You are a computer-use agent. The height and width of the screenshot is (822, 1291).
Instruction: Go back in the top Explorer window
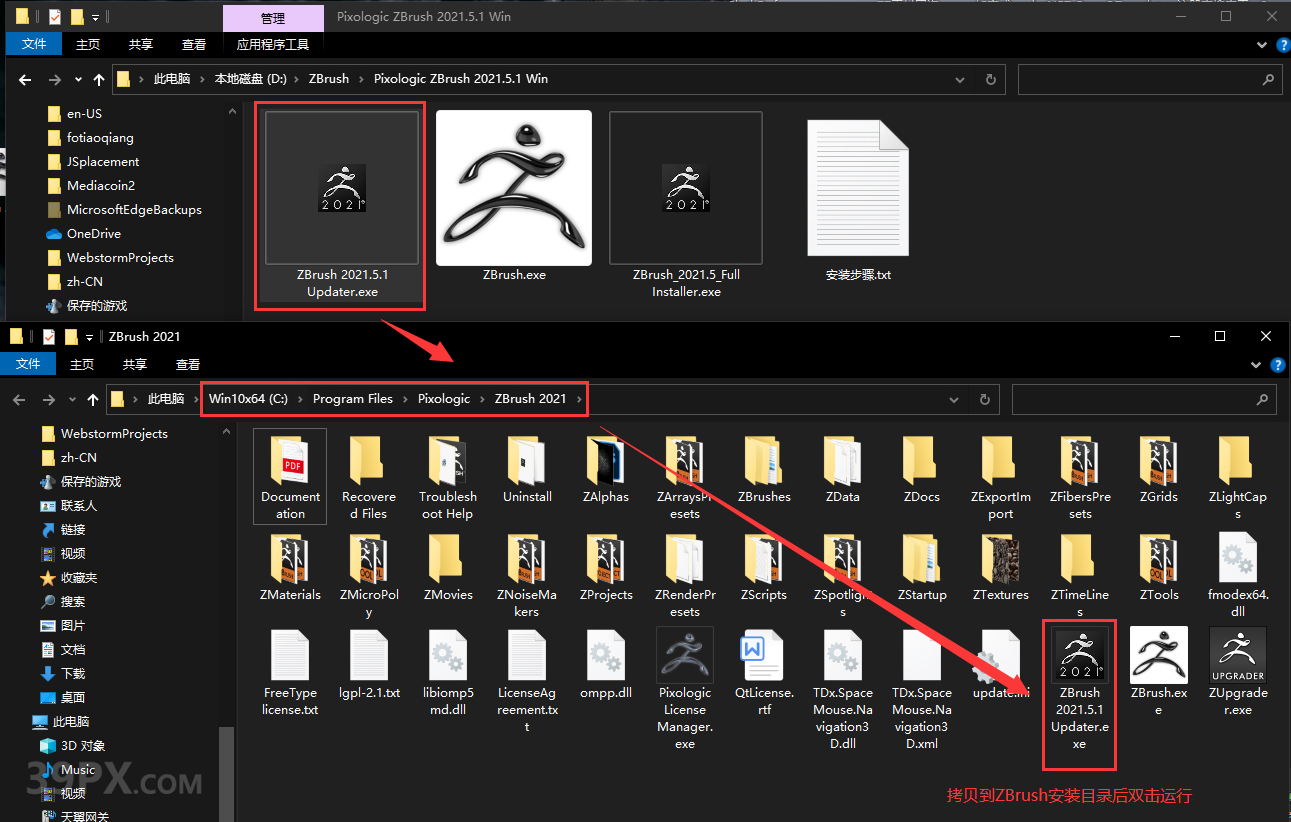pyautogui.click(x=25, y=79)
